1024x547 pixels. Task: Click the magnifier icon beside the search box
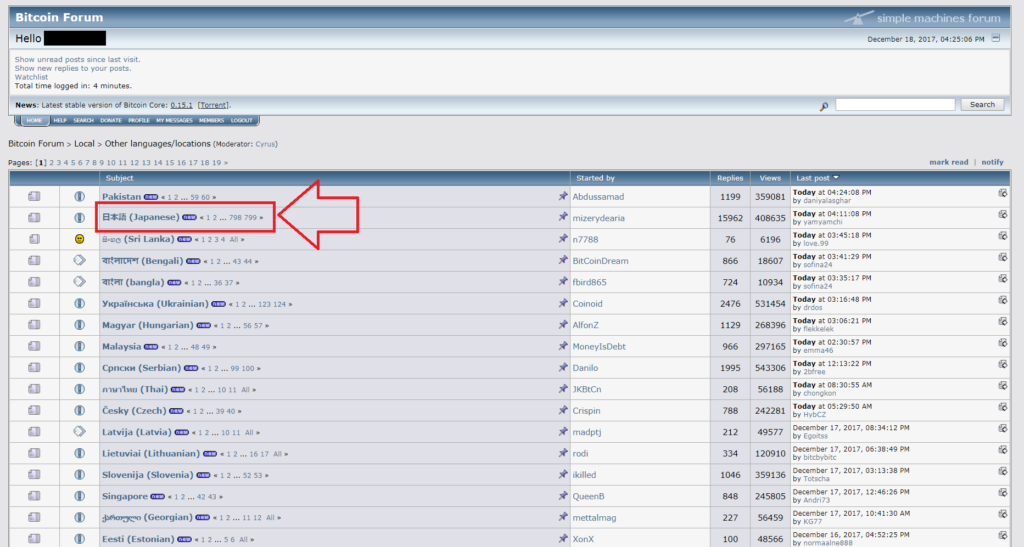coord(824,105)
